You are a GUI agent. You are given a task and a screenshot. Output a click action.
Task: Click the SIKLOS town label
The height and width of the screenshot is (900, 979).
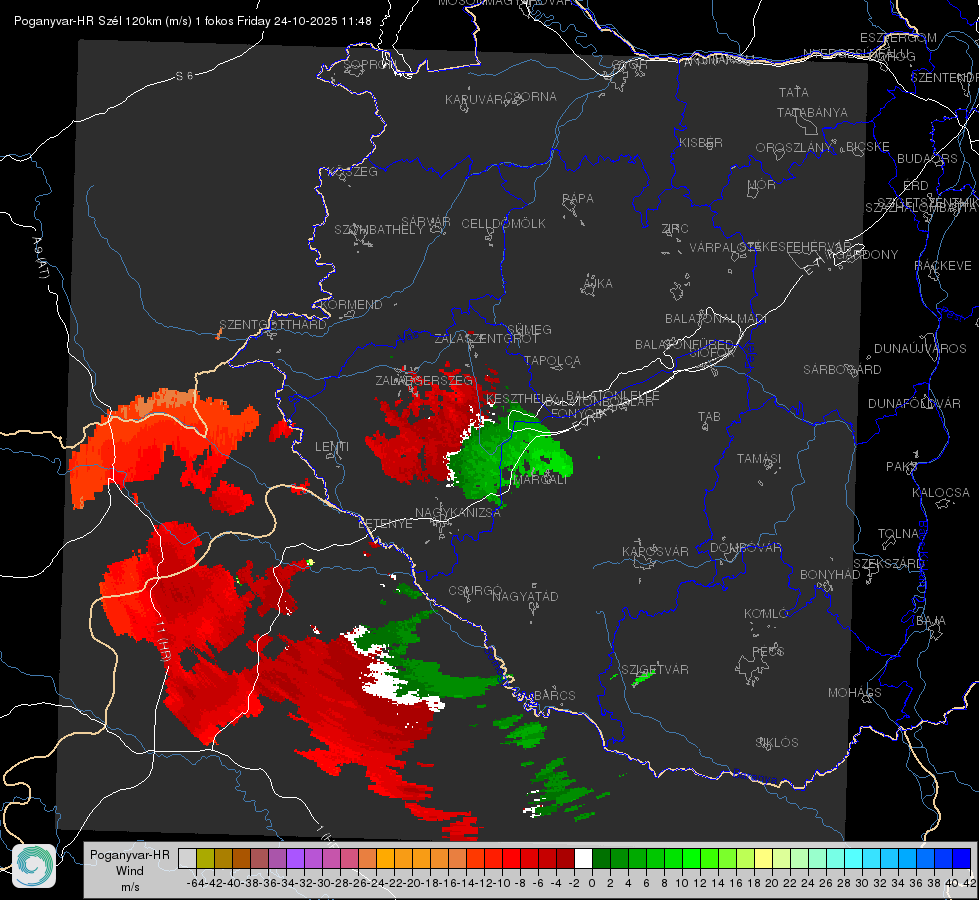click(777, 743)
